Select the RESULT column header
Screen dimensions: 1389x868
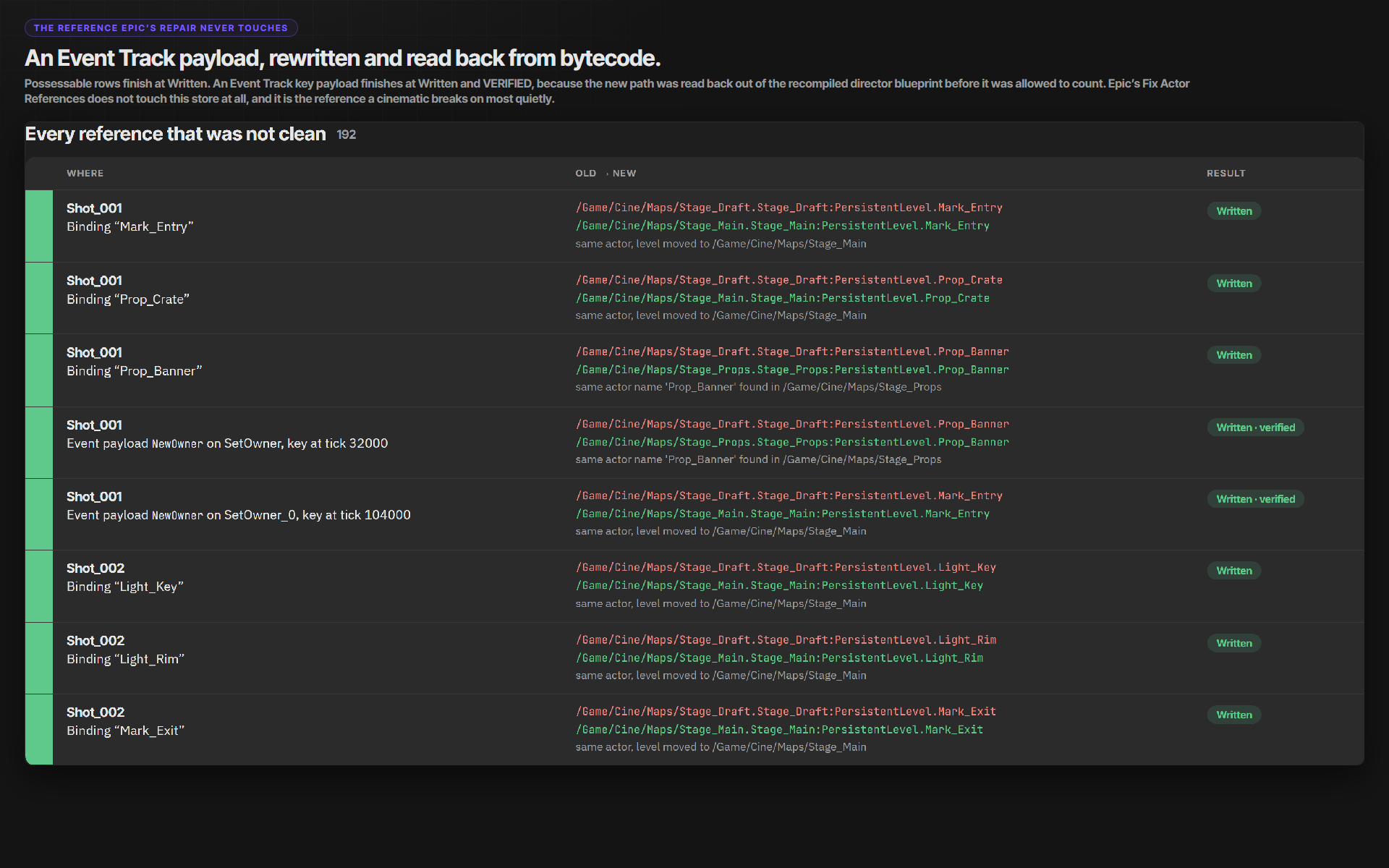point(1226,174)
